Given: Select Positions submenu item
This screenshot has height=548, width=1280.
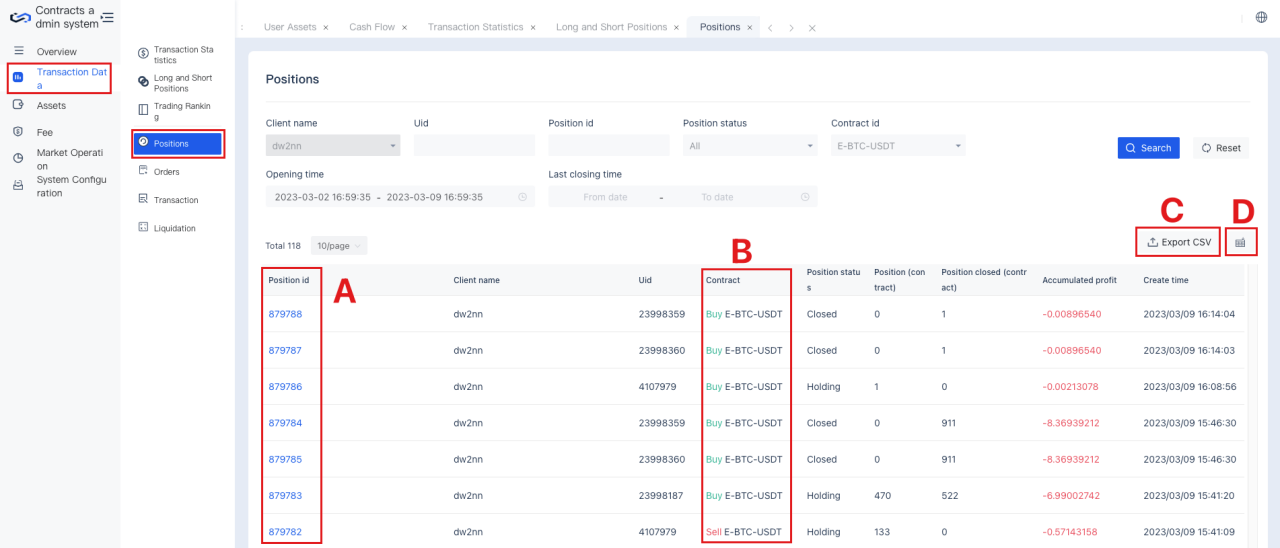Looking at the screenshot, I should 178,143.
